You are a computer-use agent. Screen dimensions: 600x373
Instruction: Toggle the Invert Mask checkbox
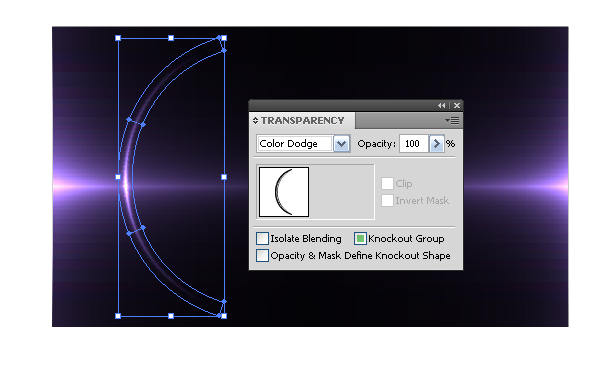pos(387,200)
